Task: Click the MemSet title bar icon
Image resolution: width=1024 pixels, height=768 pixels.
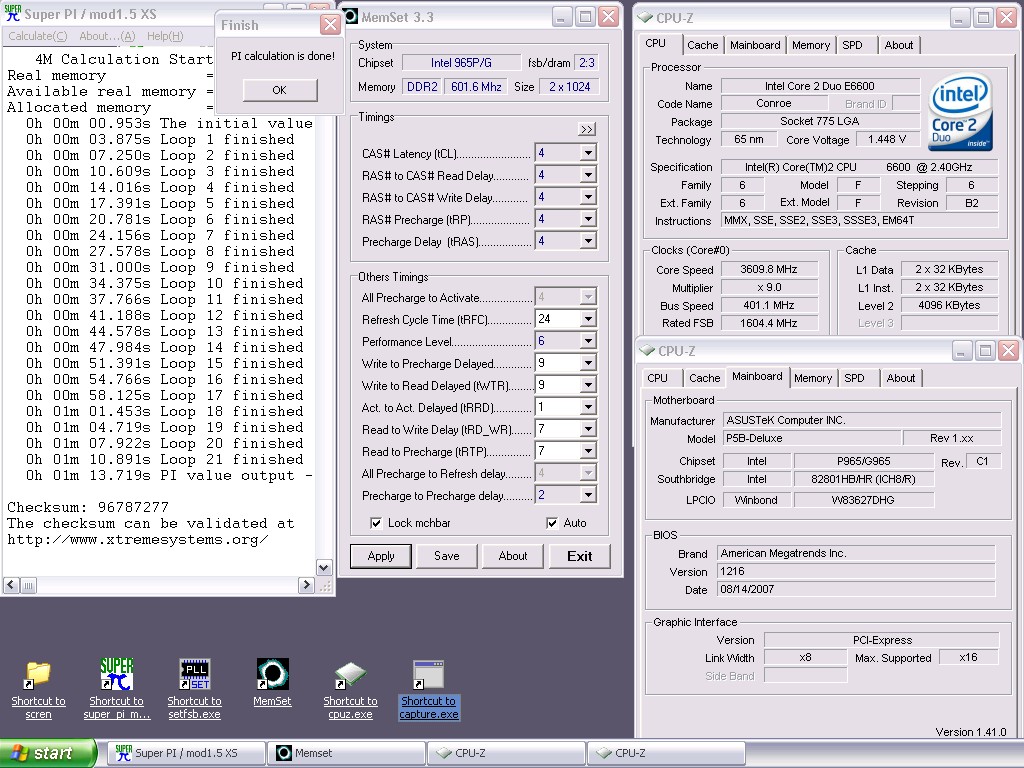Action: point(351,16)
